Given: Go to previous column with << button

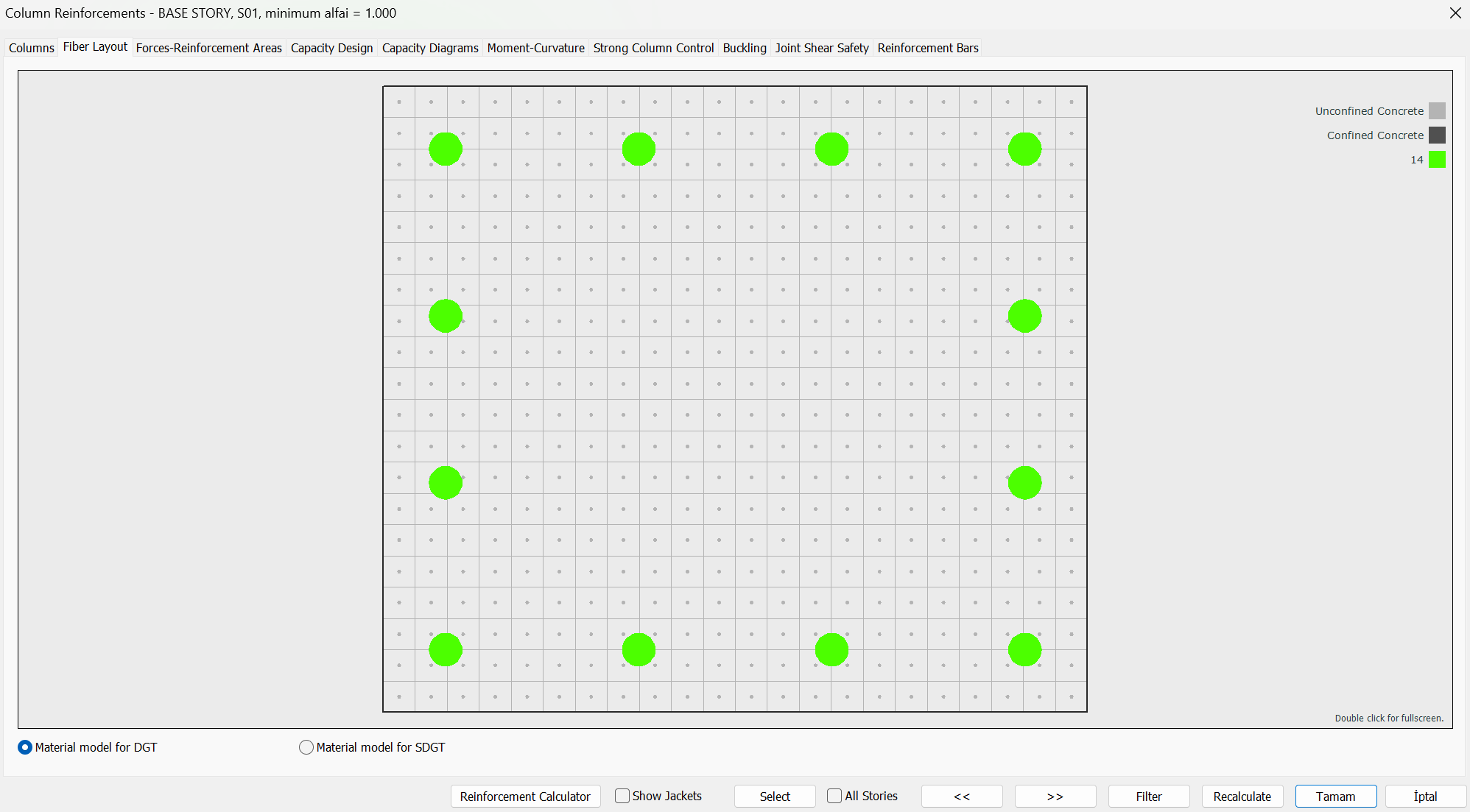Looking at the screenshot, I should (962, 797).
